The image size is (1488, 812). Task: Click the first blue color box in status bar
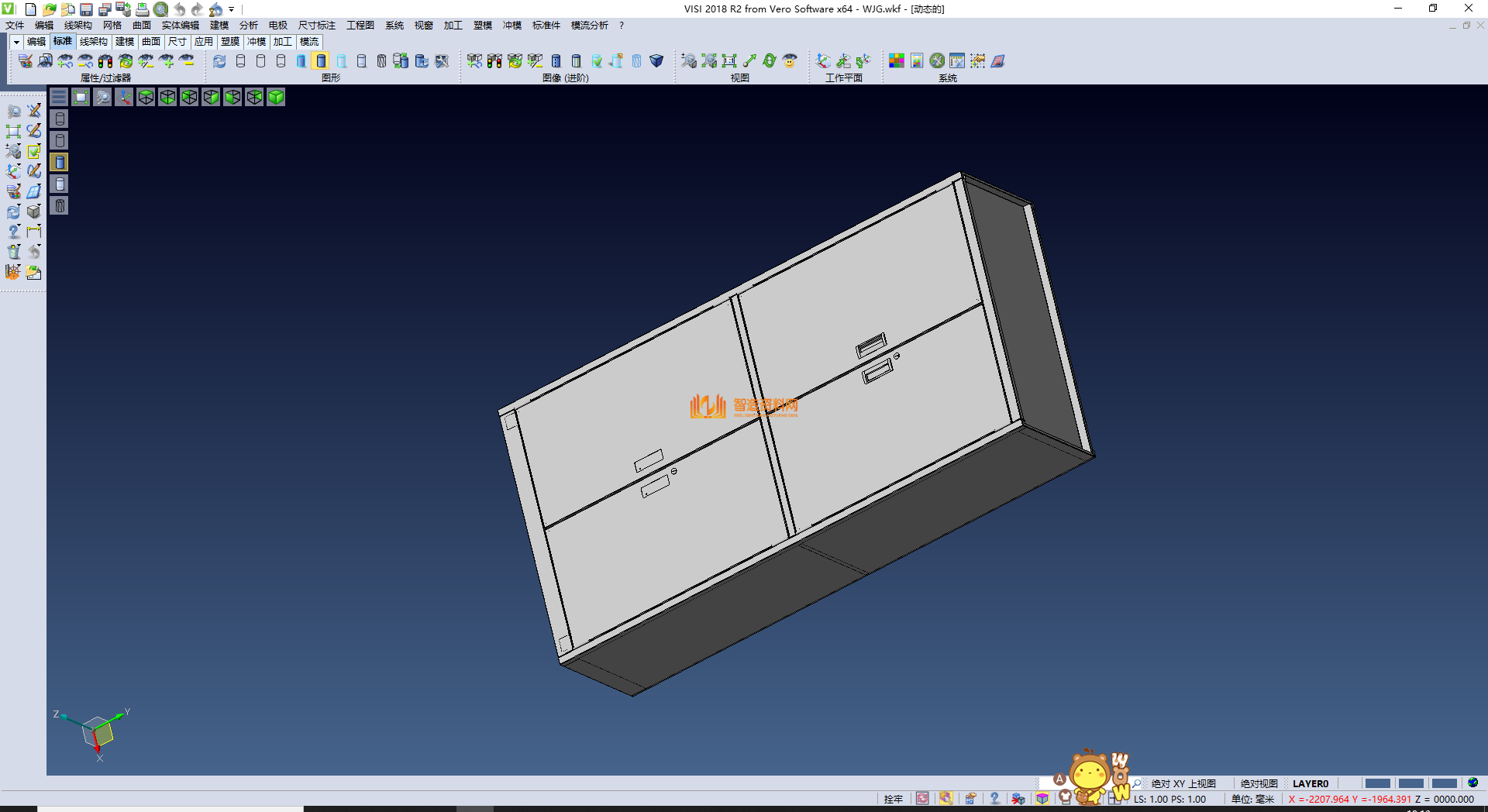tap(1377, 783)
